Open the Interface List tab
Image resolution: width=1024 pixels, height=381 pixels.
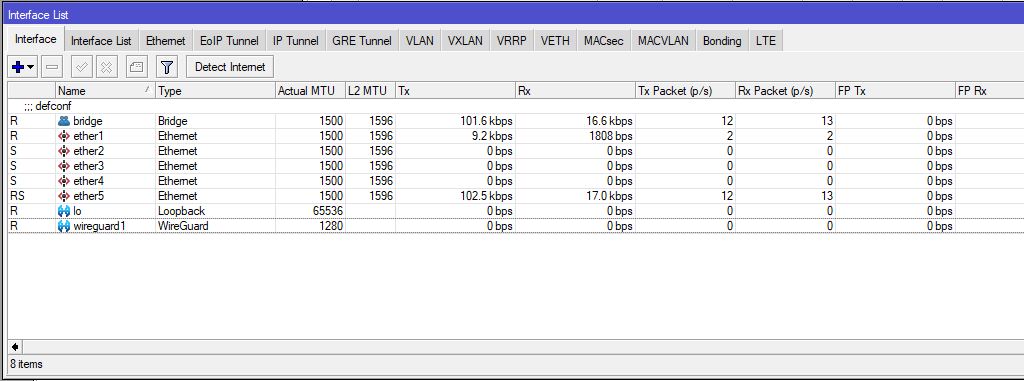[x=101, y=41]
